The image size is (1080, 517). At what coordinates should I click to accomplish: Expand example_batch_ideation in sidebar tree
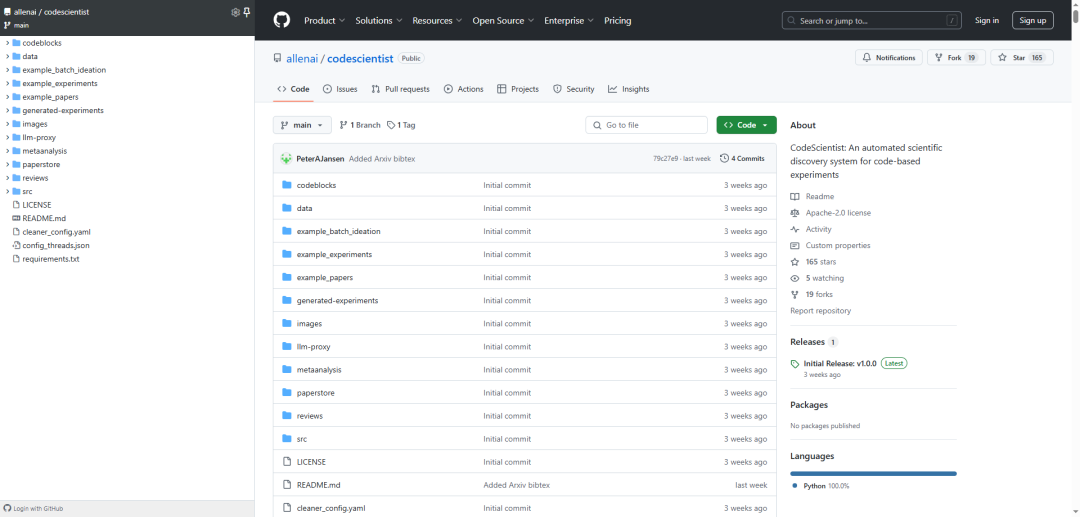pos(7,70)
